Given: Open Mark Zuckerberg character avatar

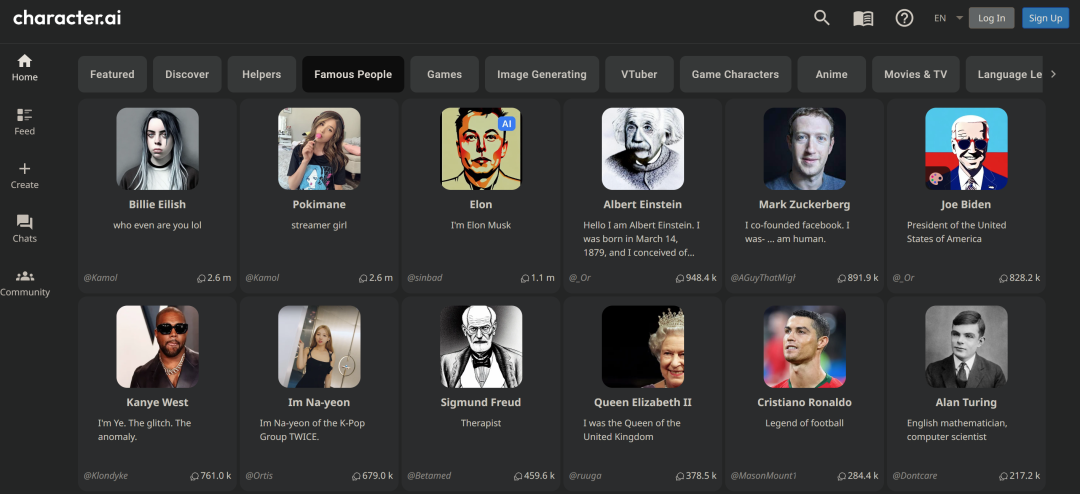Looking at the screenshot, I should tap(804, 149).
